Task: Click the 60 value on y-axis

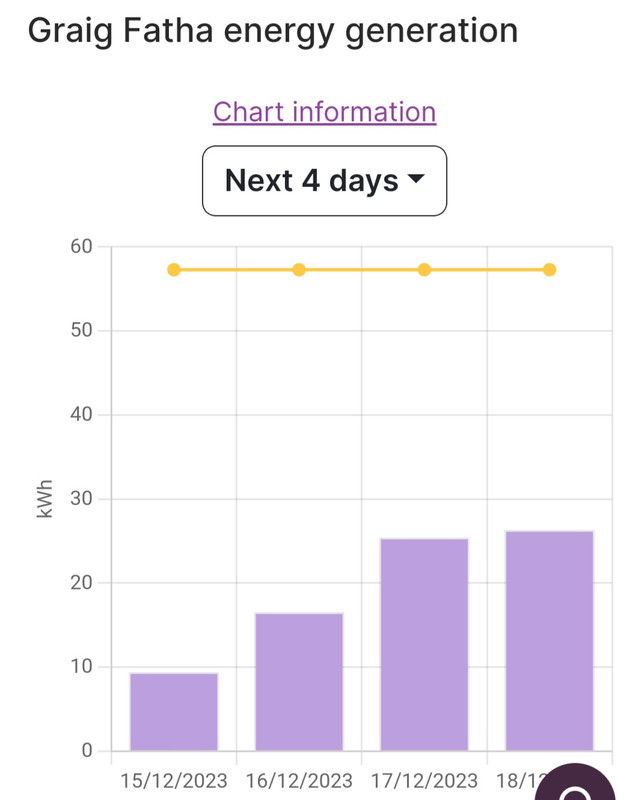Action: [81, 246]
